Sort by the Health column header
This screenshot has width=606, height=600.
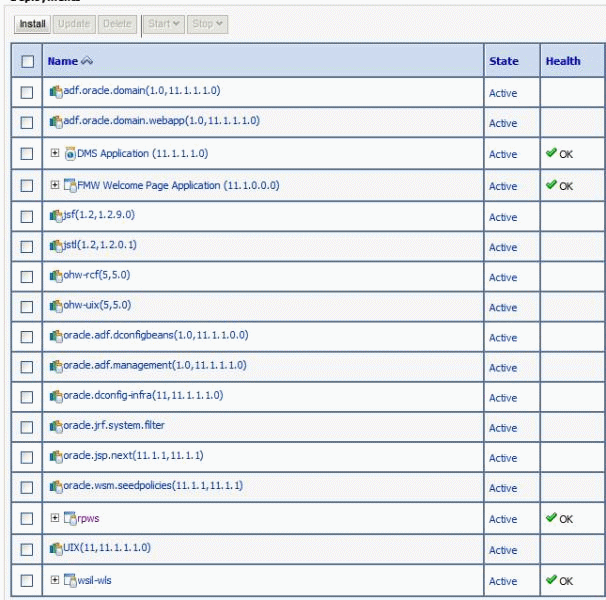click(x=563, y=61)
